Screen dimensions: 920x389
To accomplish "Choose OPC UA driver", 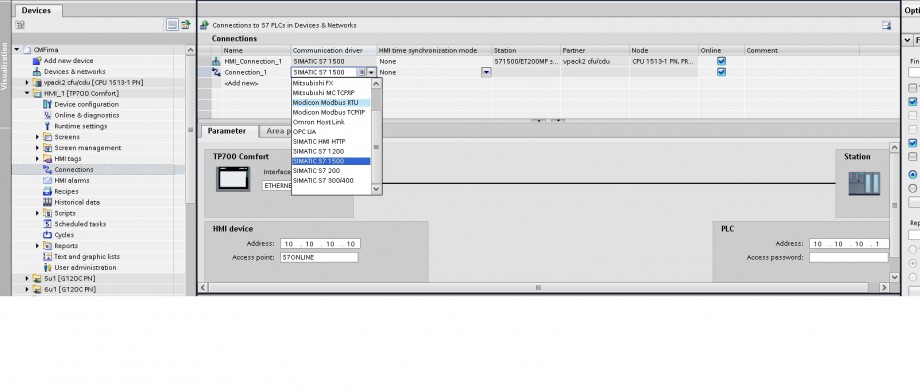I will click(331, 132).
